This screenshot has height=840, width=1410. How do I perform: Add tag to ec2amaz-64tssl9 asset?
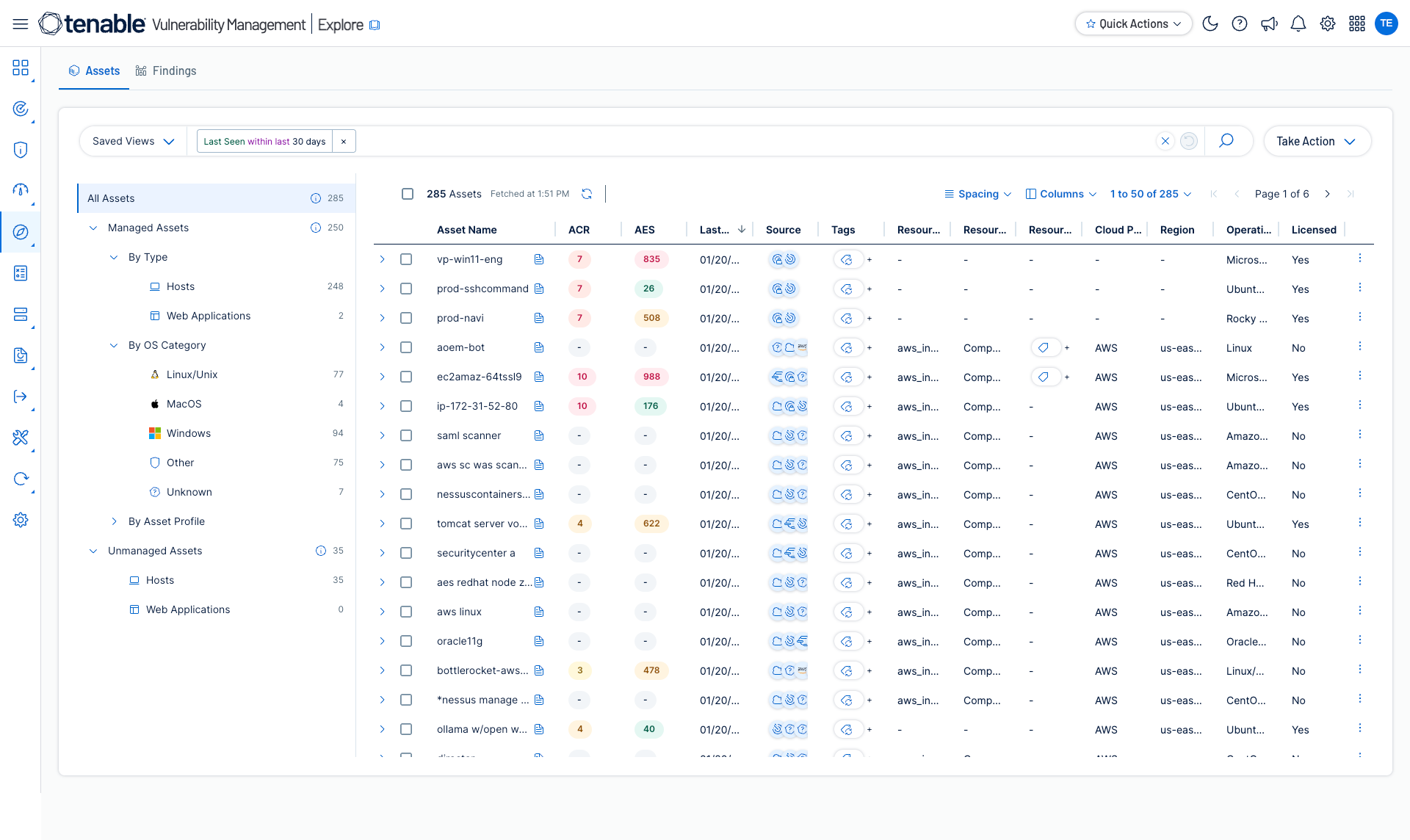coord(869,377)
